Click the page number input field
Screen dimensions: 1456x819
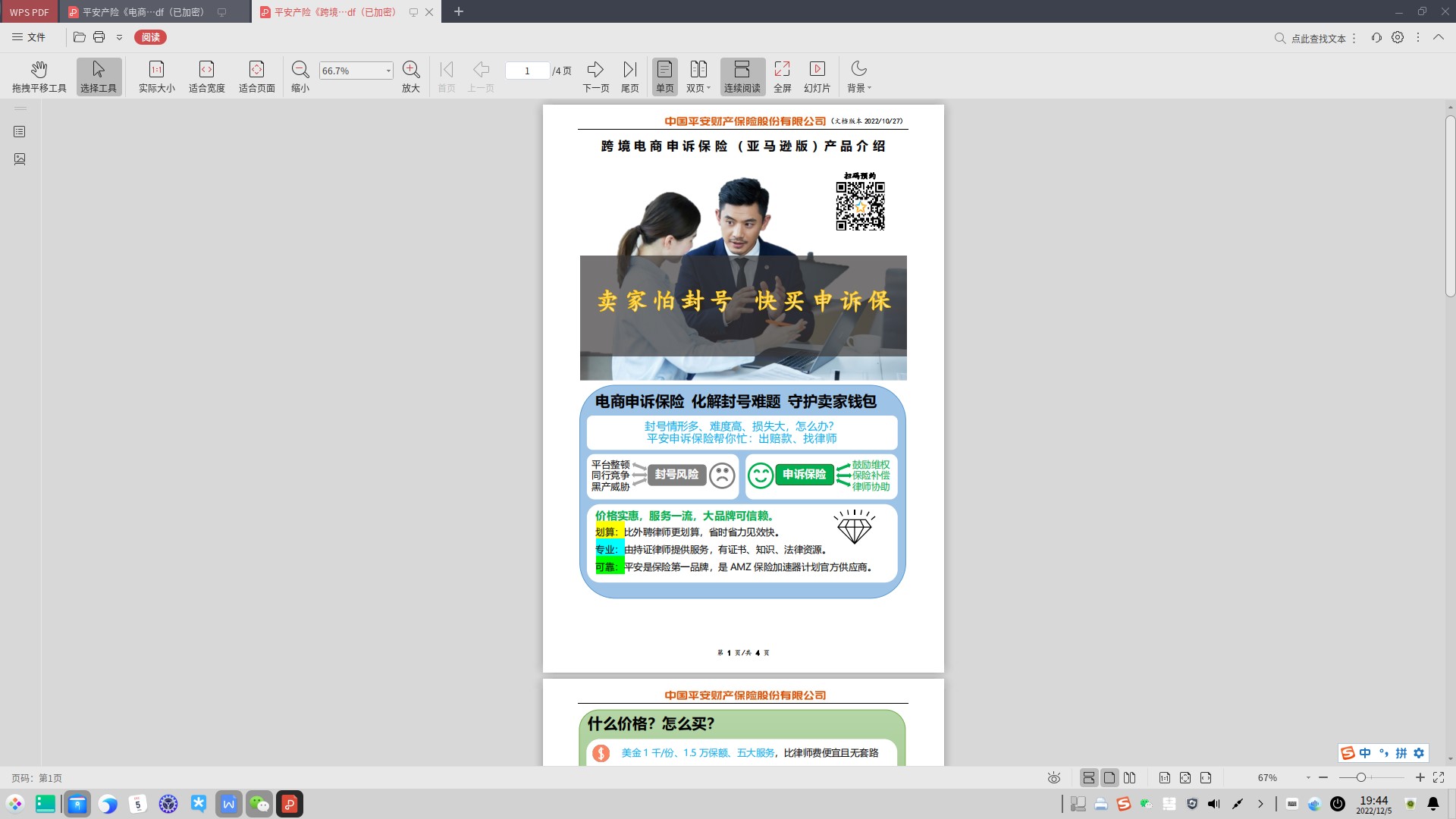[x=527, y=71]
